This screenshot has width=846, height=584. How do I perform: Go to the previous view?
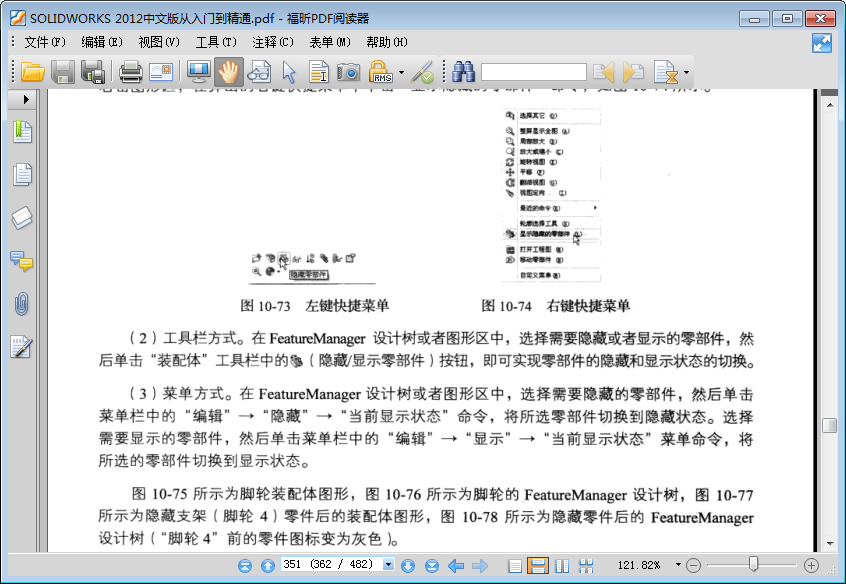point(456,566)
